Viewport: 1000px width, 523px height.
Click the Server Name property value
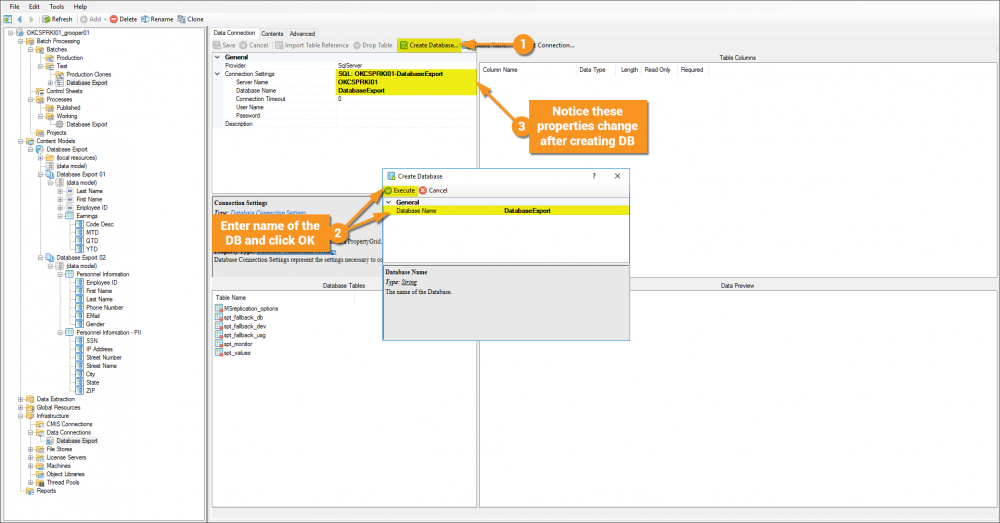tap(406, 82)
